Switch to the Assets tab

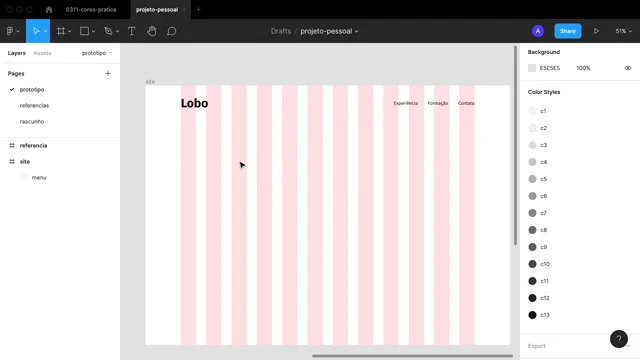point(42,53)
